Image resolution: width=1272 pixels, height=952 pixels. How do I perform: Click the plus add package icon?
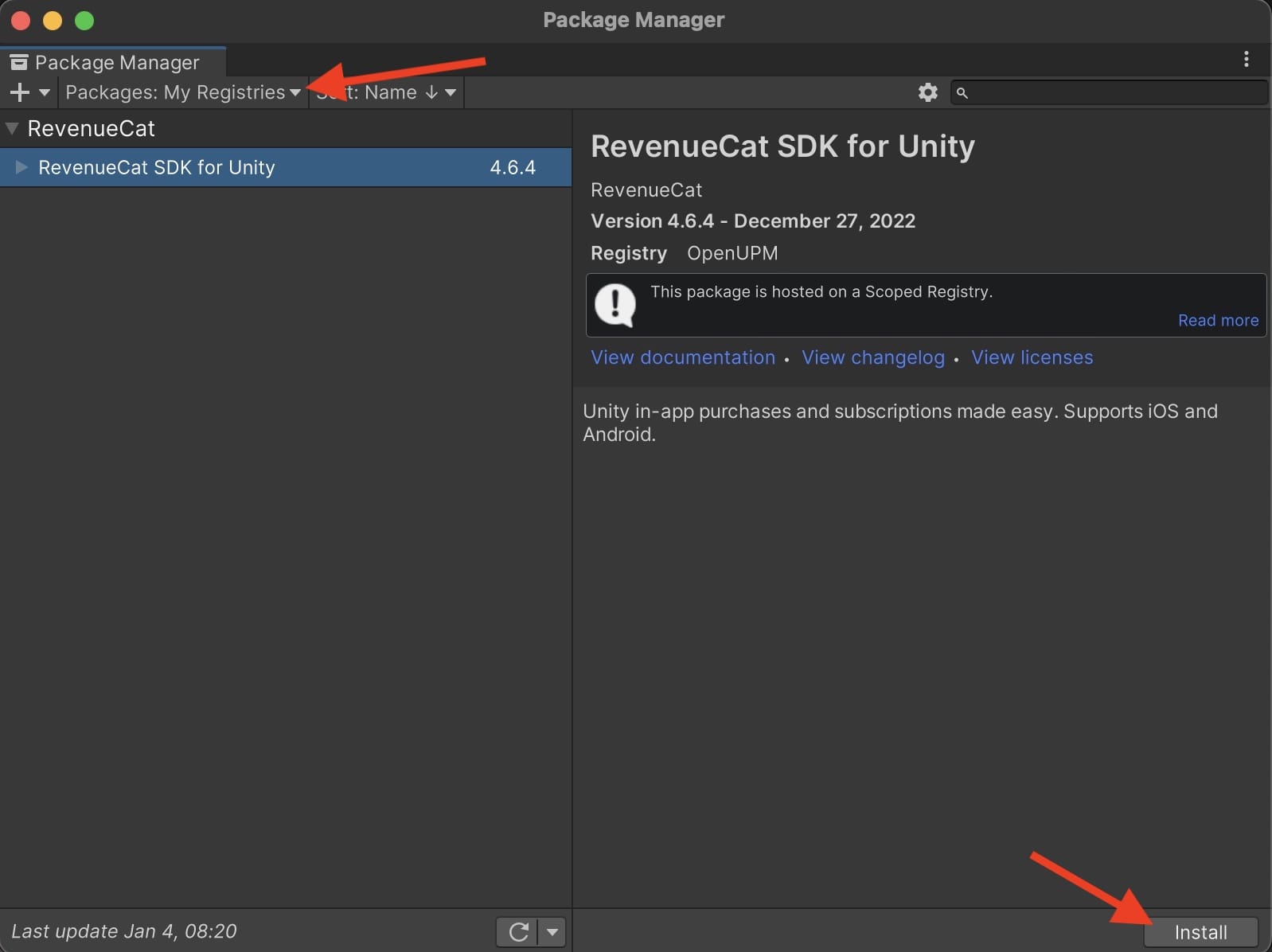19,92
